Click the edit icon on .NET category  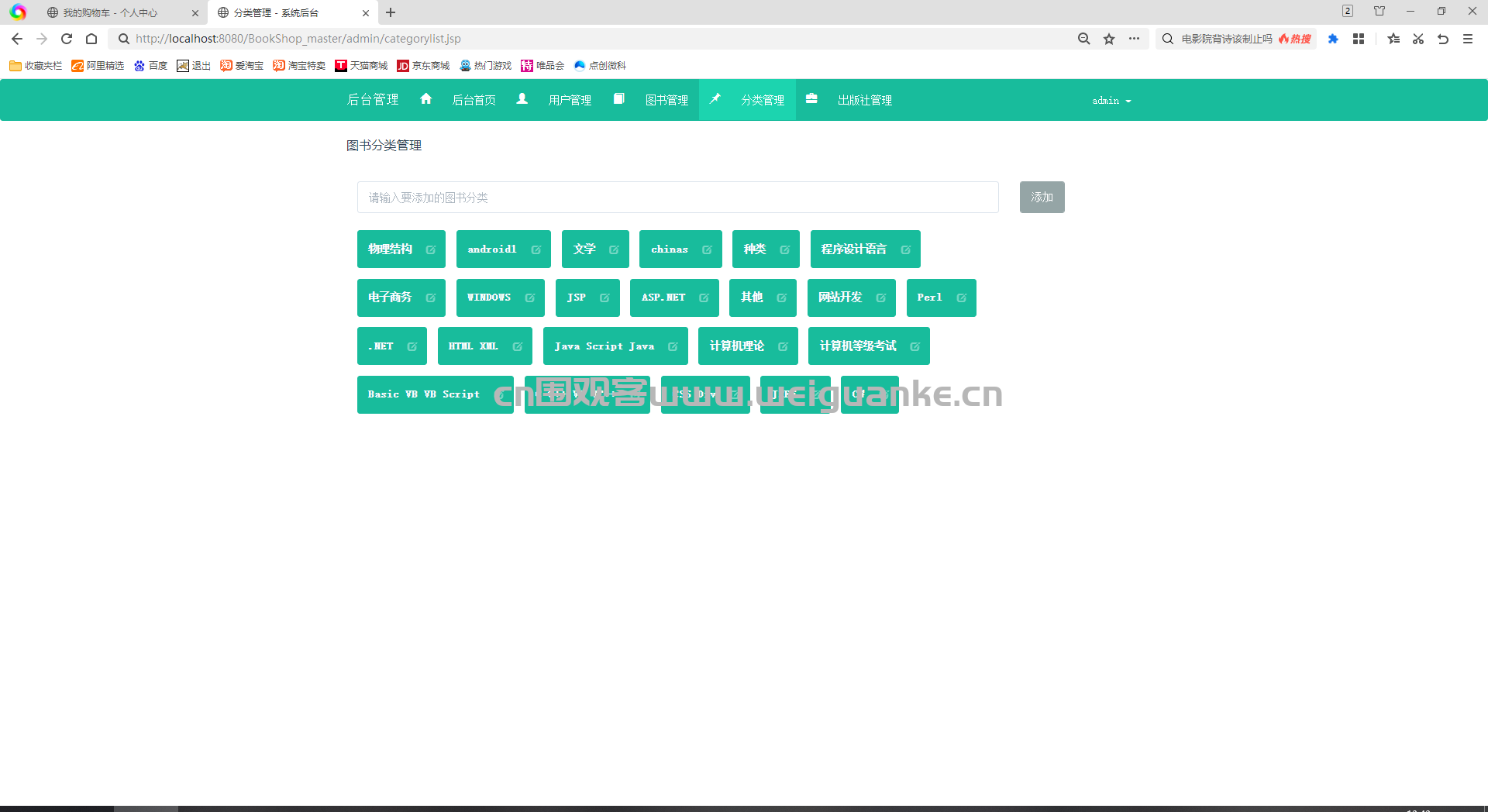412,346
